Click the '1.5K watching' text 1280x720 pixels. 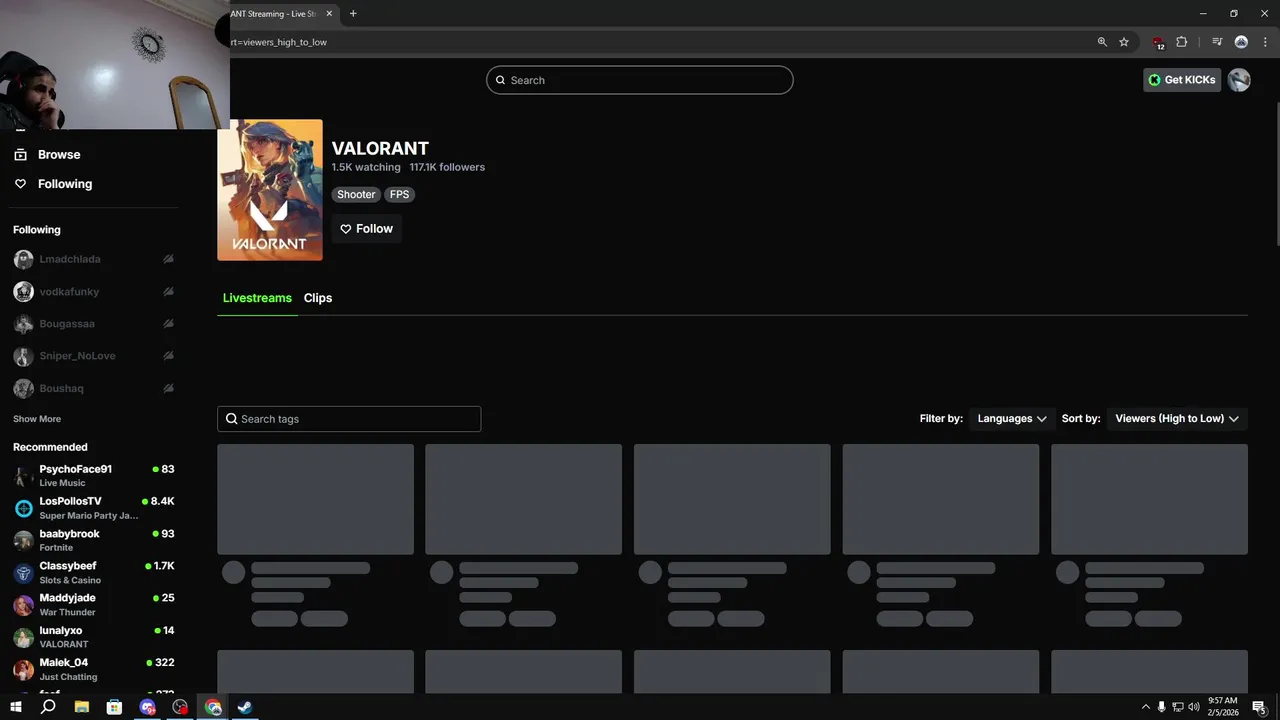click(x=366, y=167)
